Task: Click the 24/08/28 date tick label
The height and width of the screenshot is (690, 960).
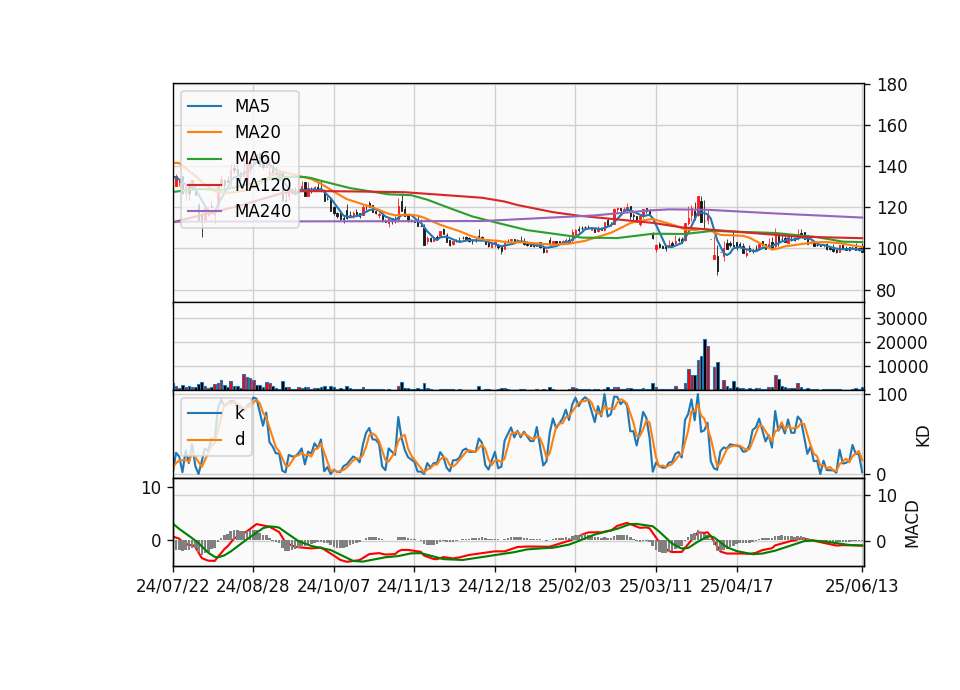Action: (253, 586)
